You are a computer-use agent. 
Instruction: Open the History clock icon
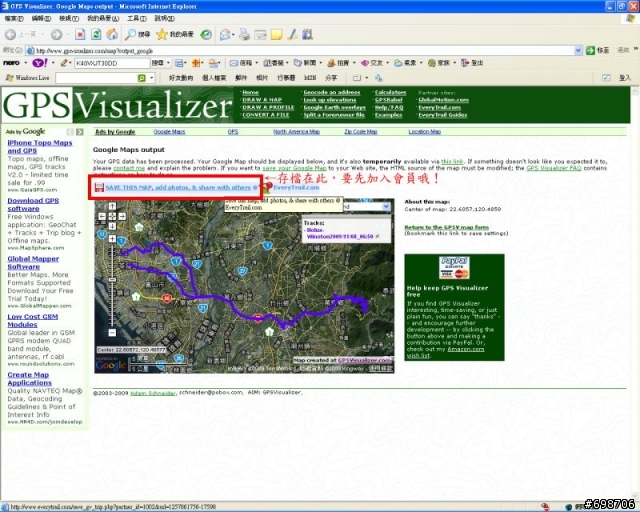coord(206,35)
